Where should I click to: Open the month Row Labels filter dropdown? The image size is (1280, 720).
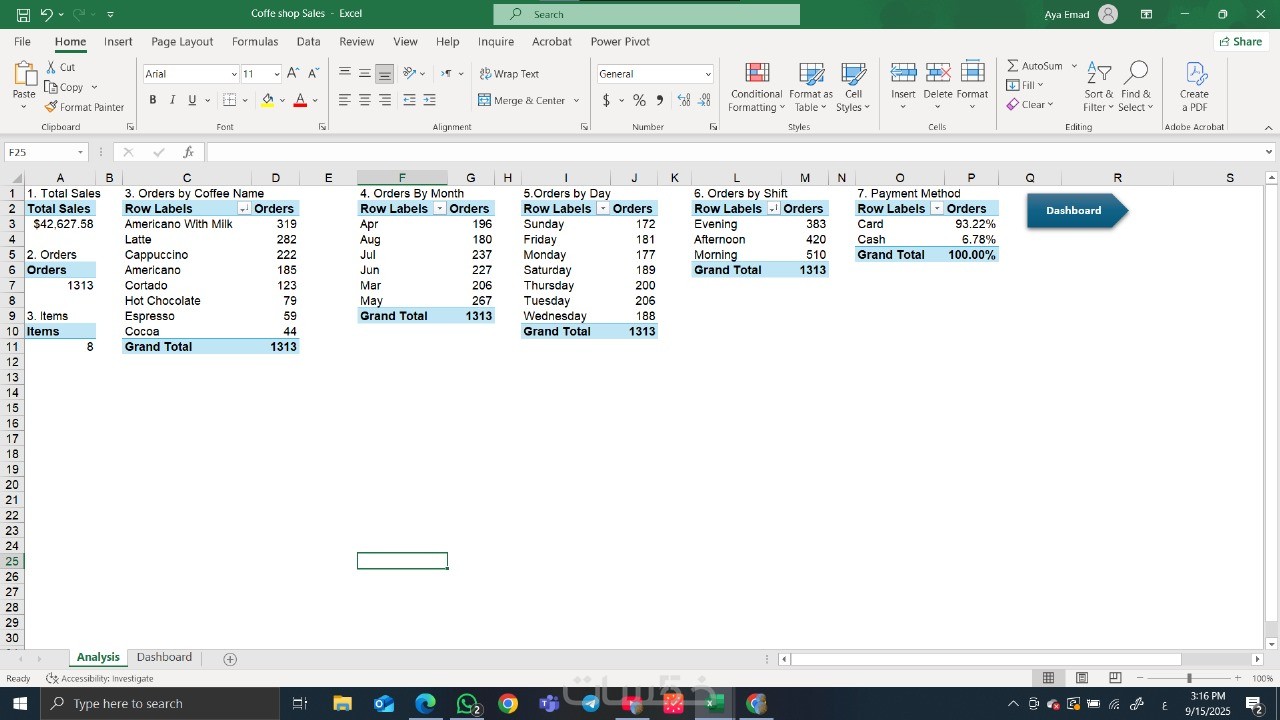(x=440, y=209)
